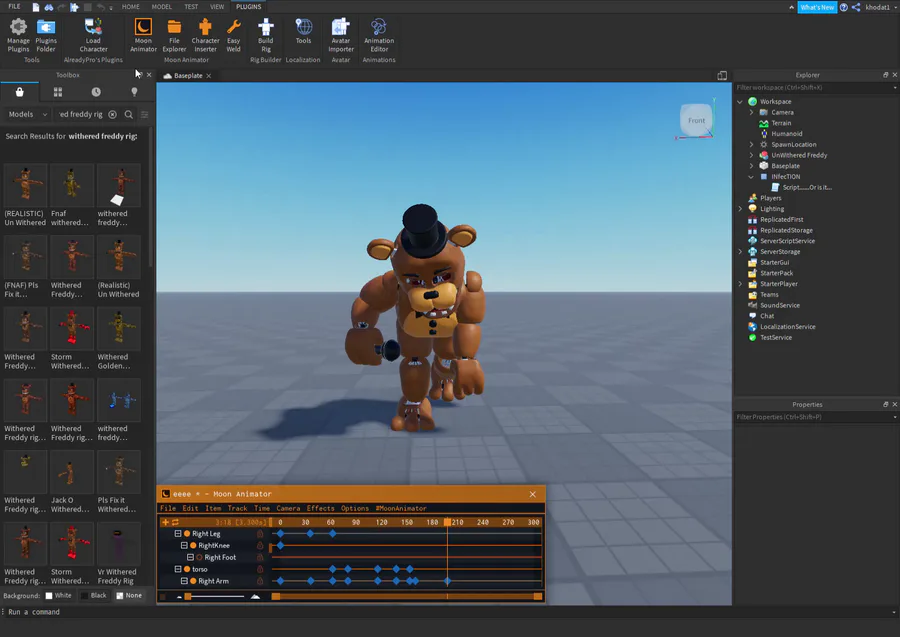Select None toolbox background
900x637 pixels.
tap(129, 596)
